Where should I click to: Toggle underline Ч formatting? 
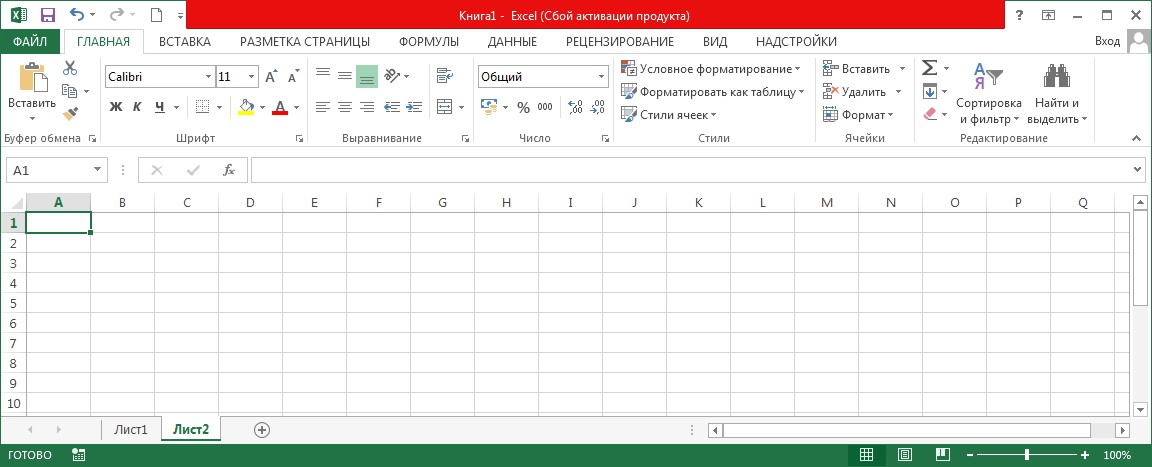[159, 107]
